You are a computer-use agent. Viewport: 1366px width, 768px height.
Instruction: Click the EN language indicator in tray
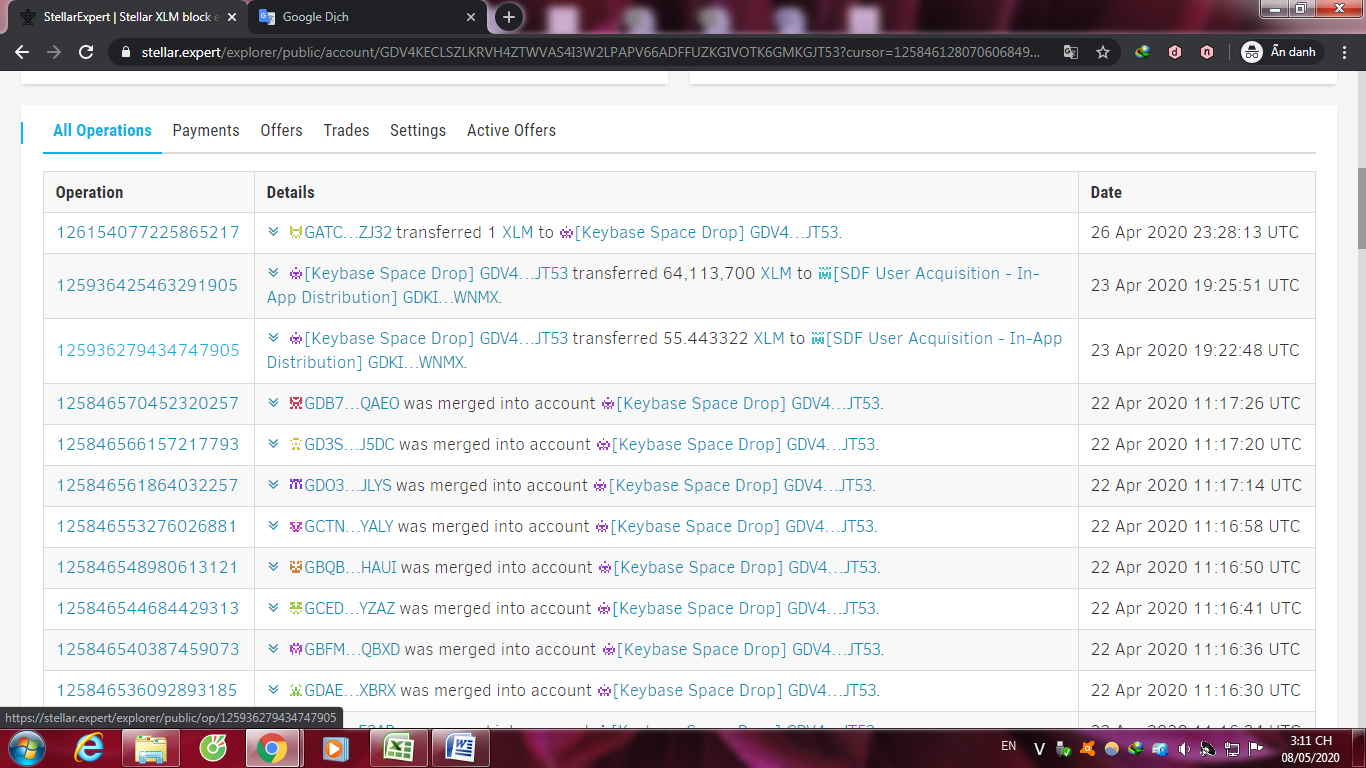(x=1008, y=746)
